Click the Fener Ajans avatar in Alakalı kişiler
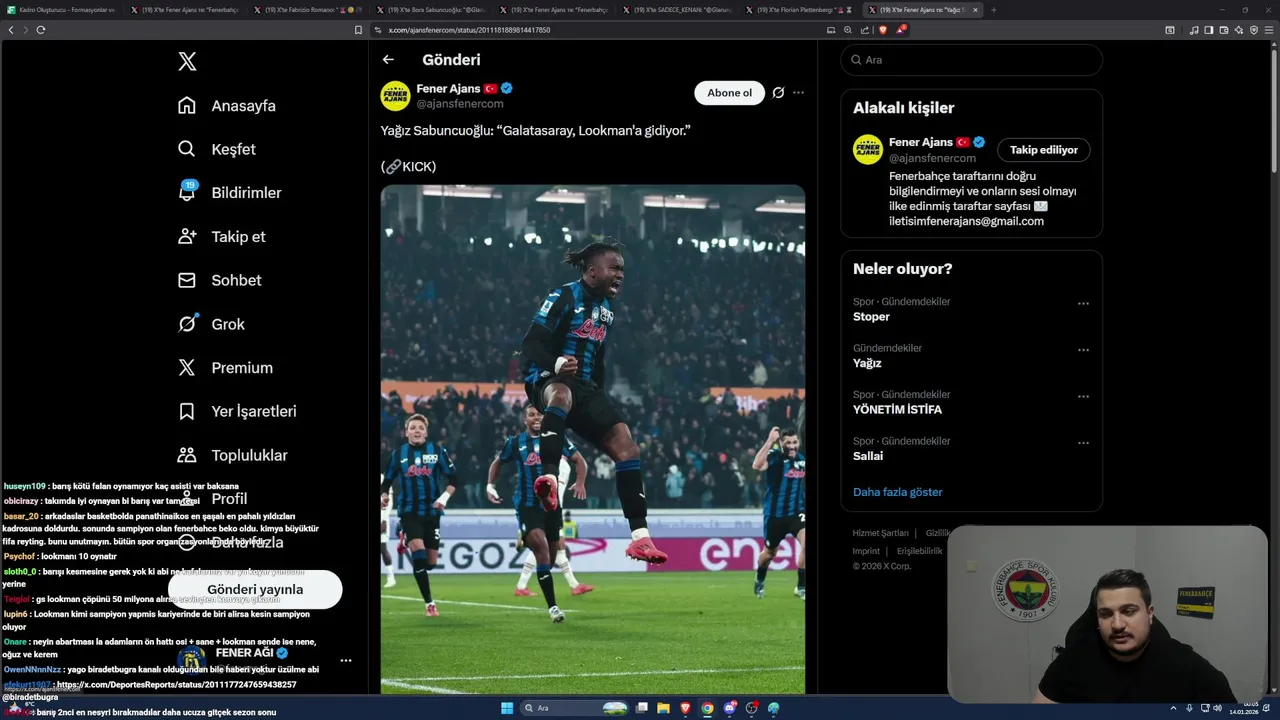The height and width of the screenshot is (720, 1280). [x=867, y=150]
